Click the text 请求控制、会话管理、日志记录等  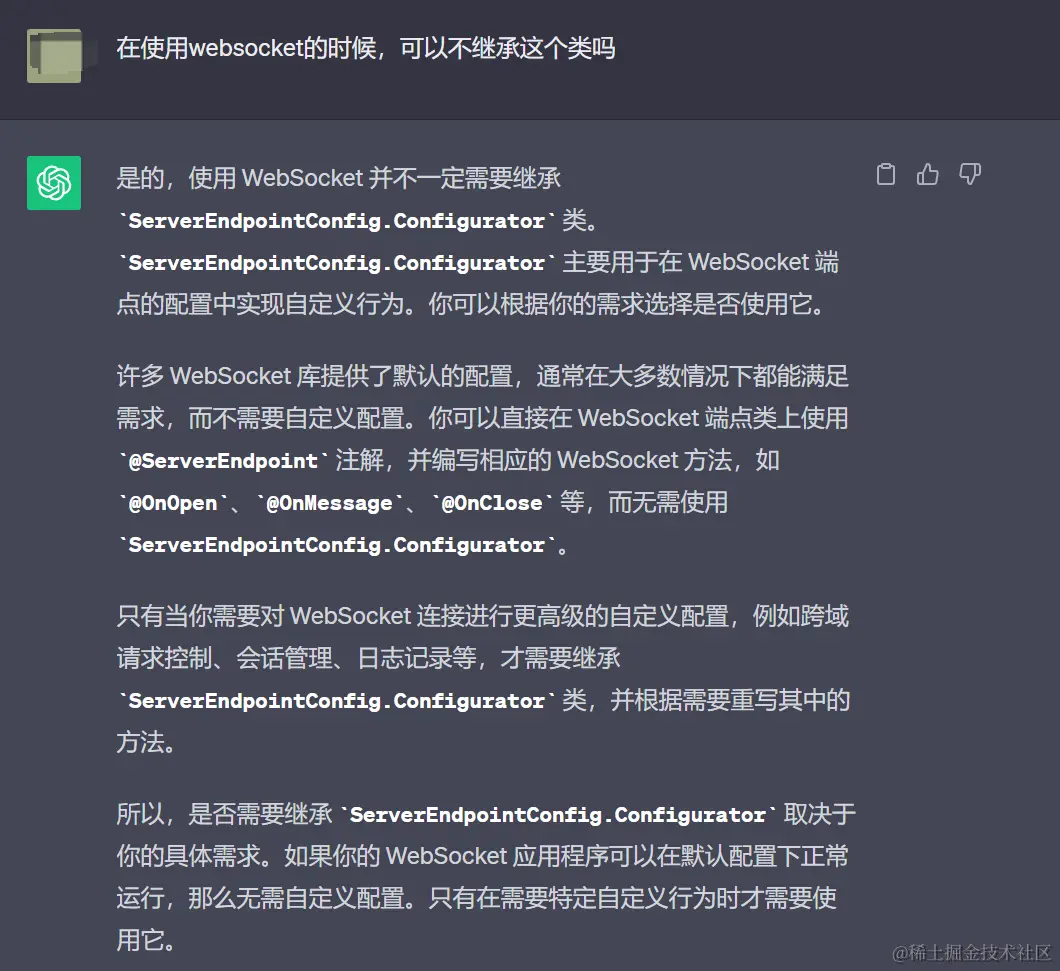(x=297, y=658)
